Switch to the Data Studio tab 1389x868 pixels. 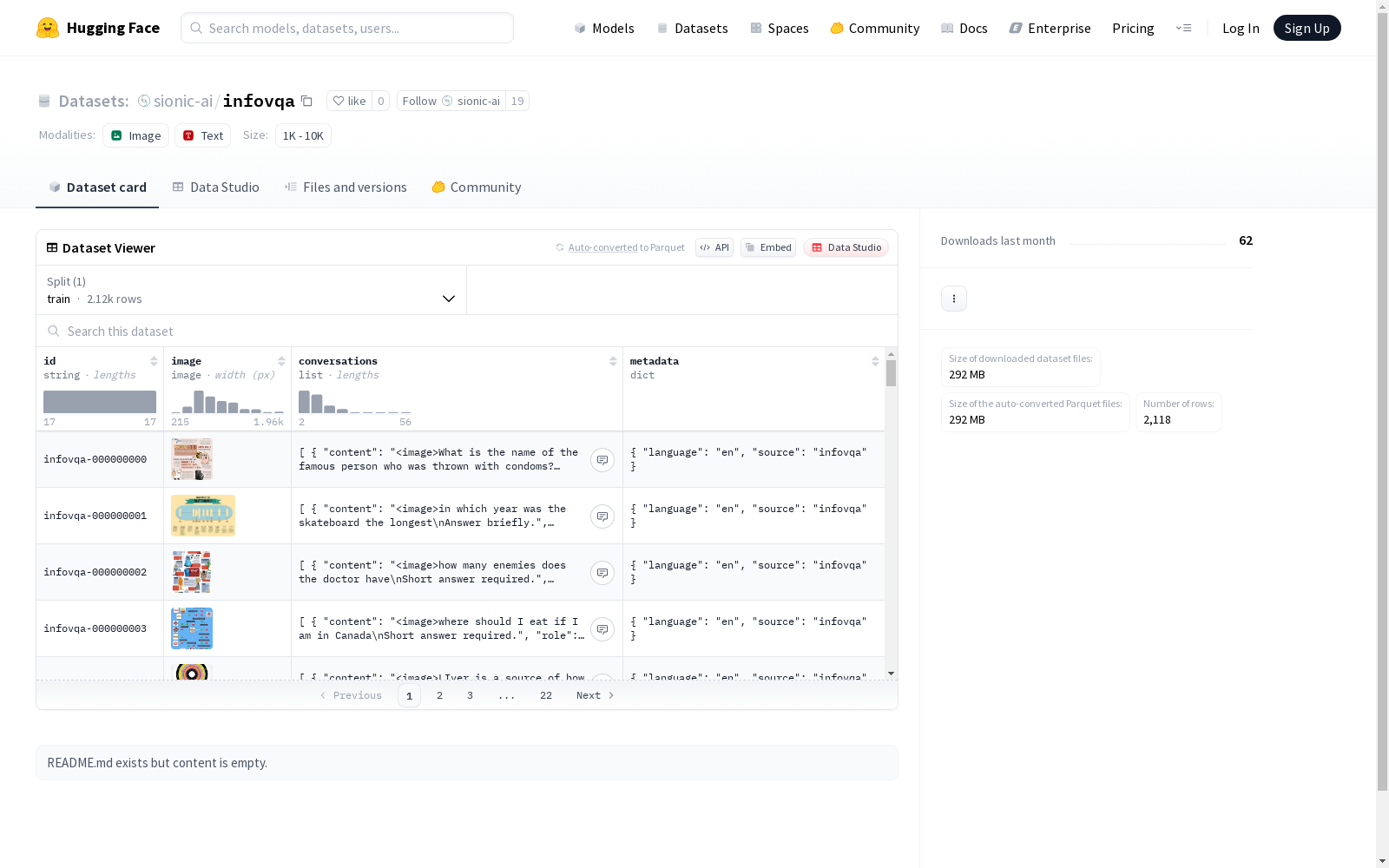tap(215, 187)
